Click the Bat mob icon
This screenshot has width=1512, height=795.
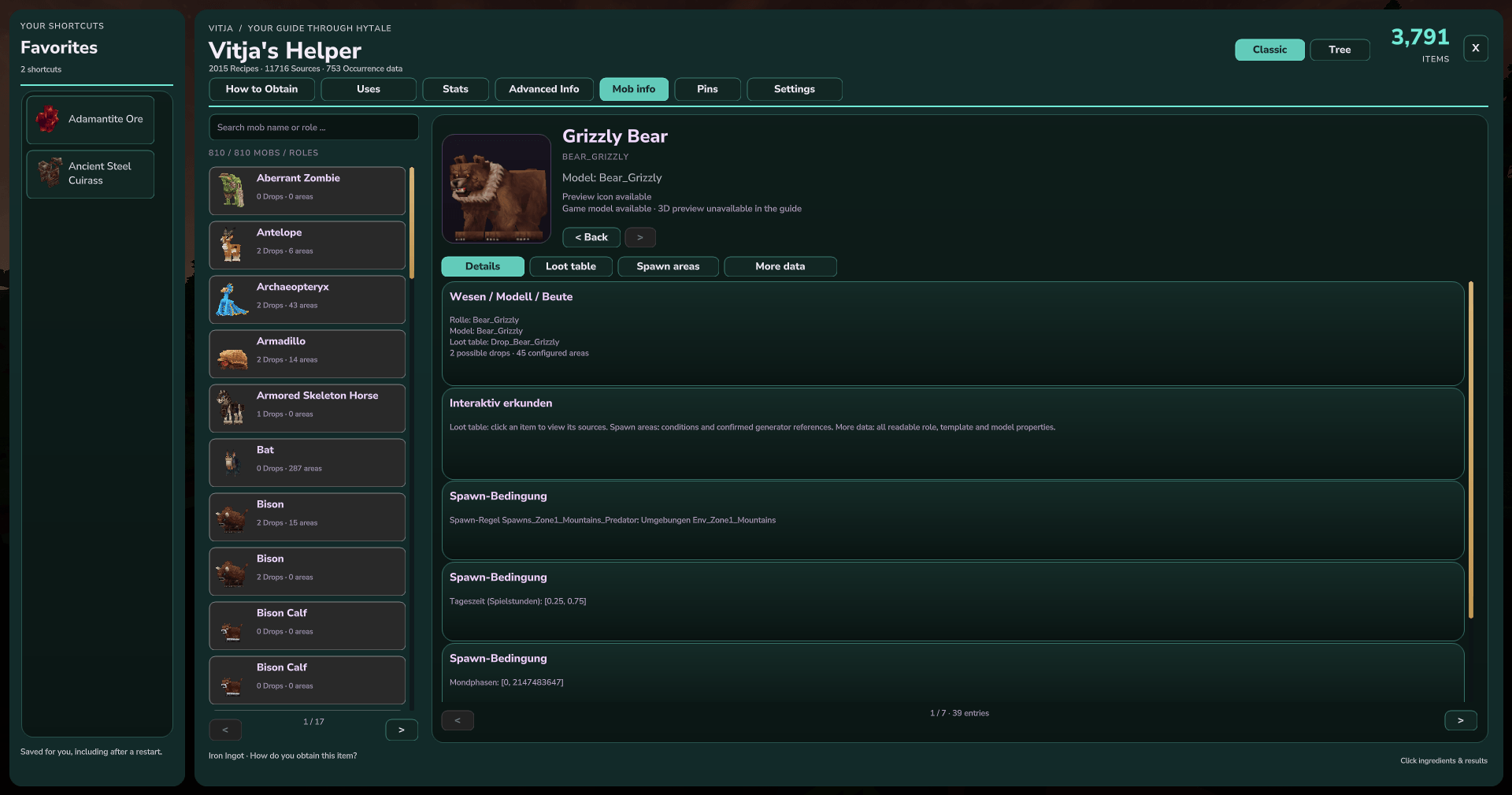[231, 463]
